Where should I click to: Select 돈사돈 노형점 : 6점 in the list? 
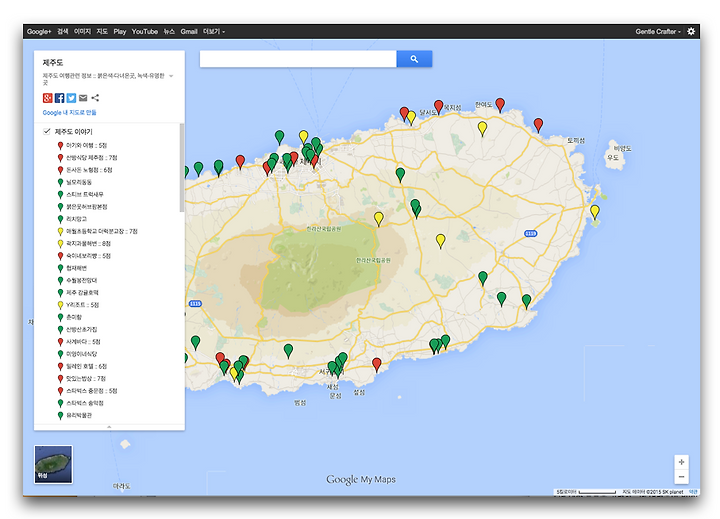[x=89, y=170]
